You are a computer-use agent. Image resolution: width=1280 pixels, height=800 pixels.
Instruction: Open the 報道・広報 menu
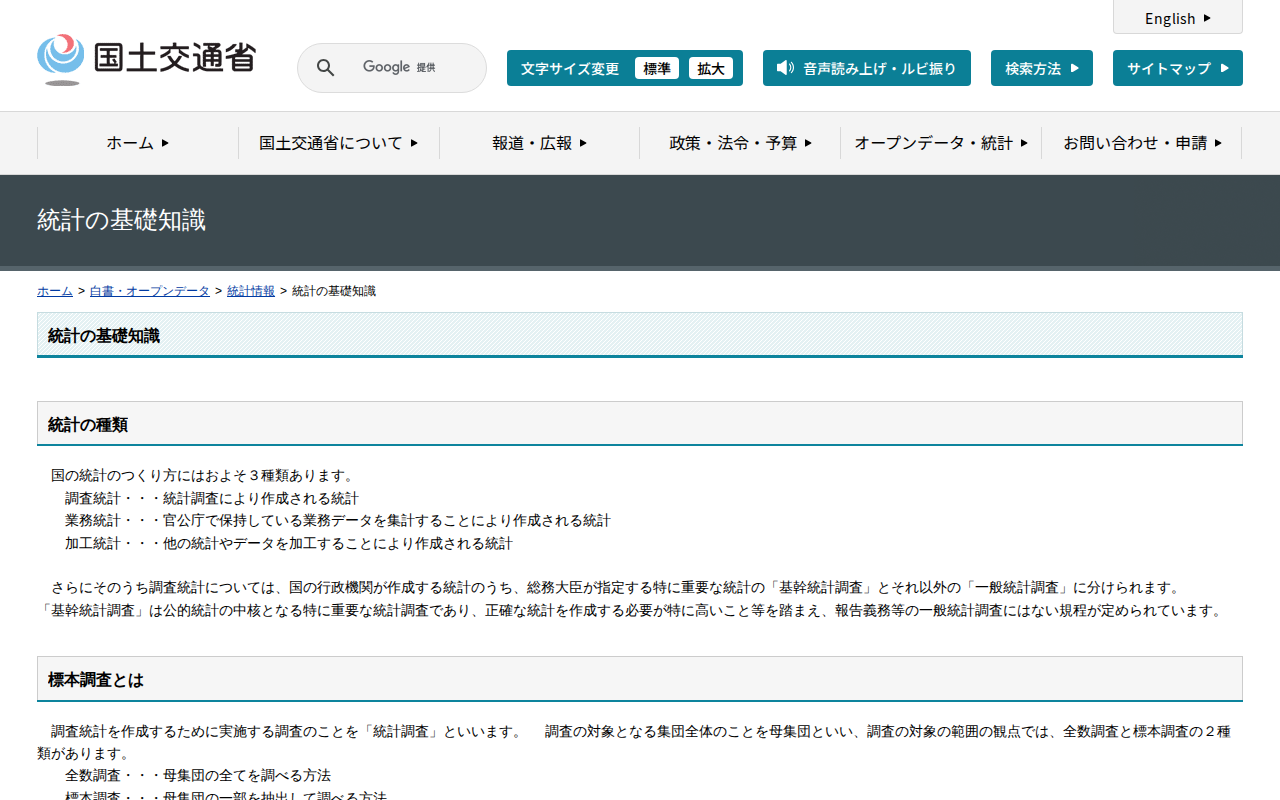(540, 143)
